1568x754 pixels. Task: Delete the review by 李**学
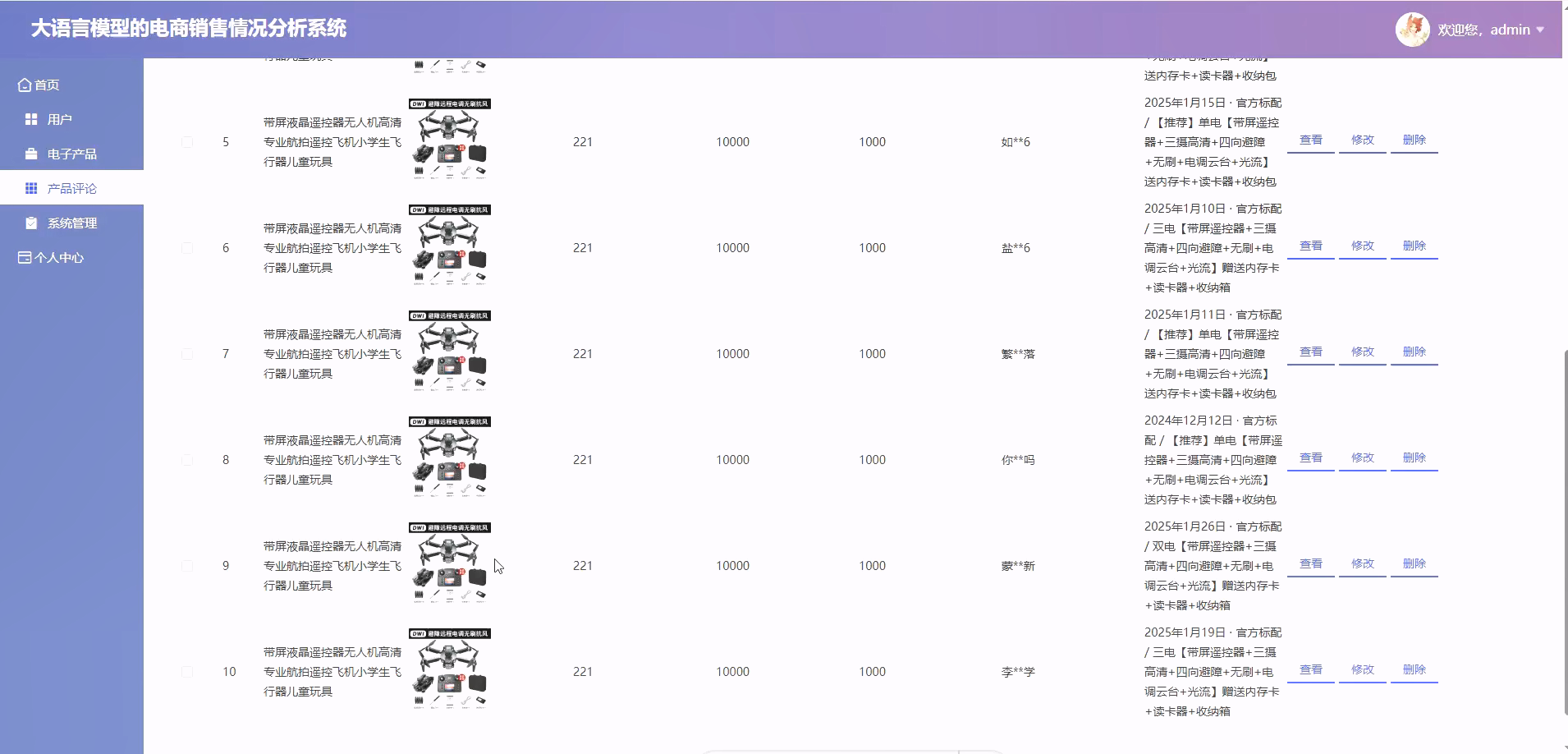coord(1414,670)
